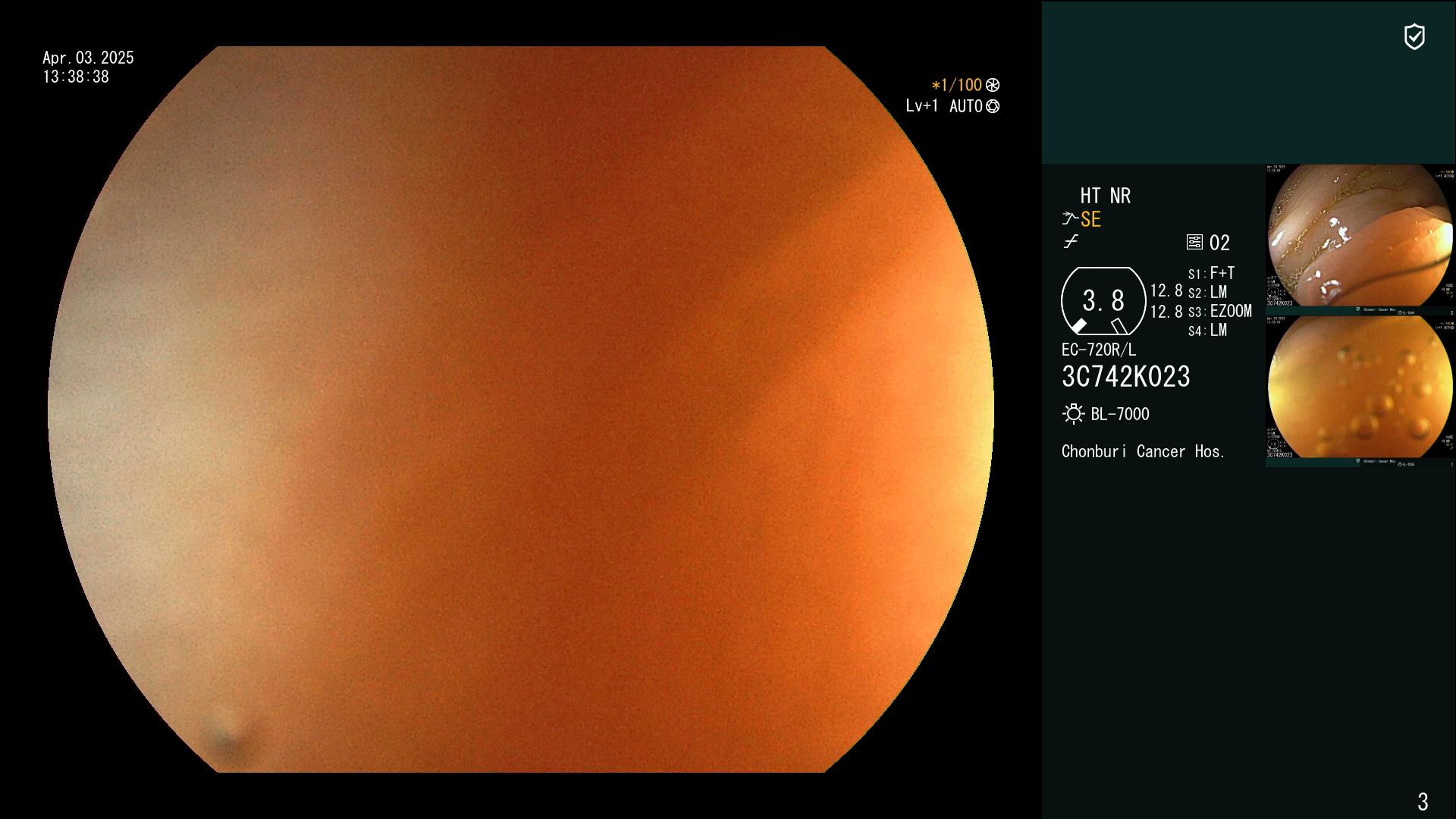Screen dimensions: 1456x819
Task: Click the orange SE label
Action: coord(1090,219)
